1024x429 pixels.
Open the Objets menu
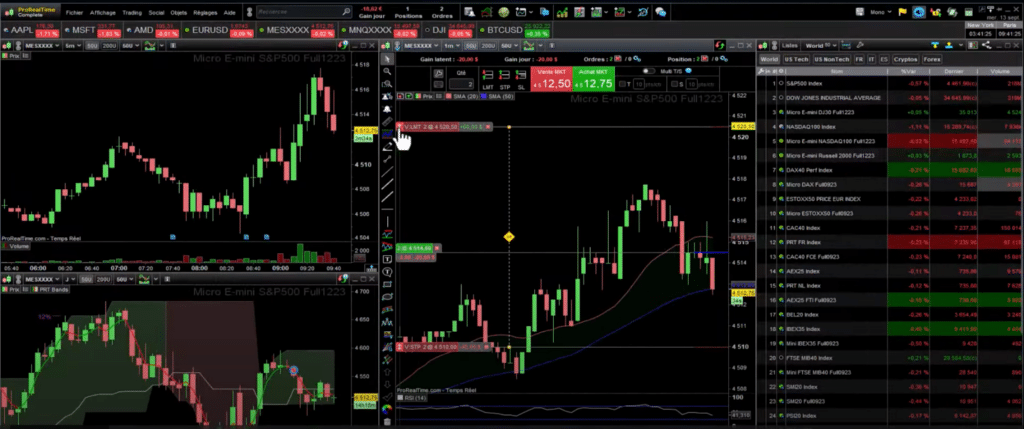(178, 12)
